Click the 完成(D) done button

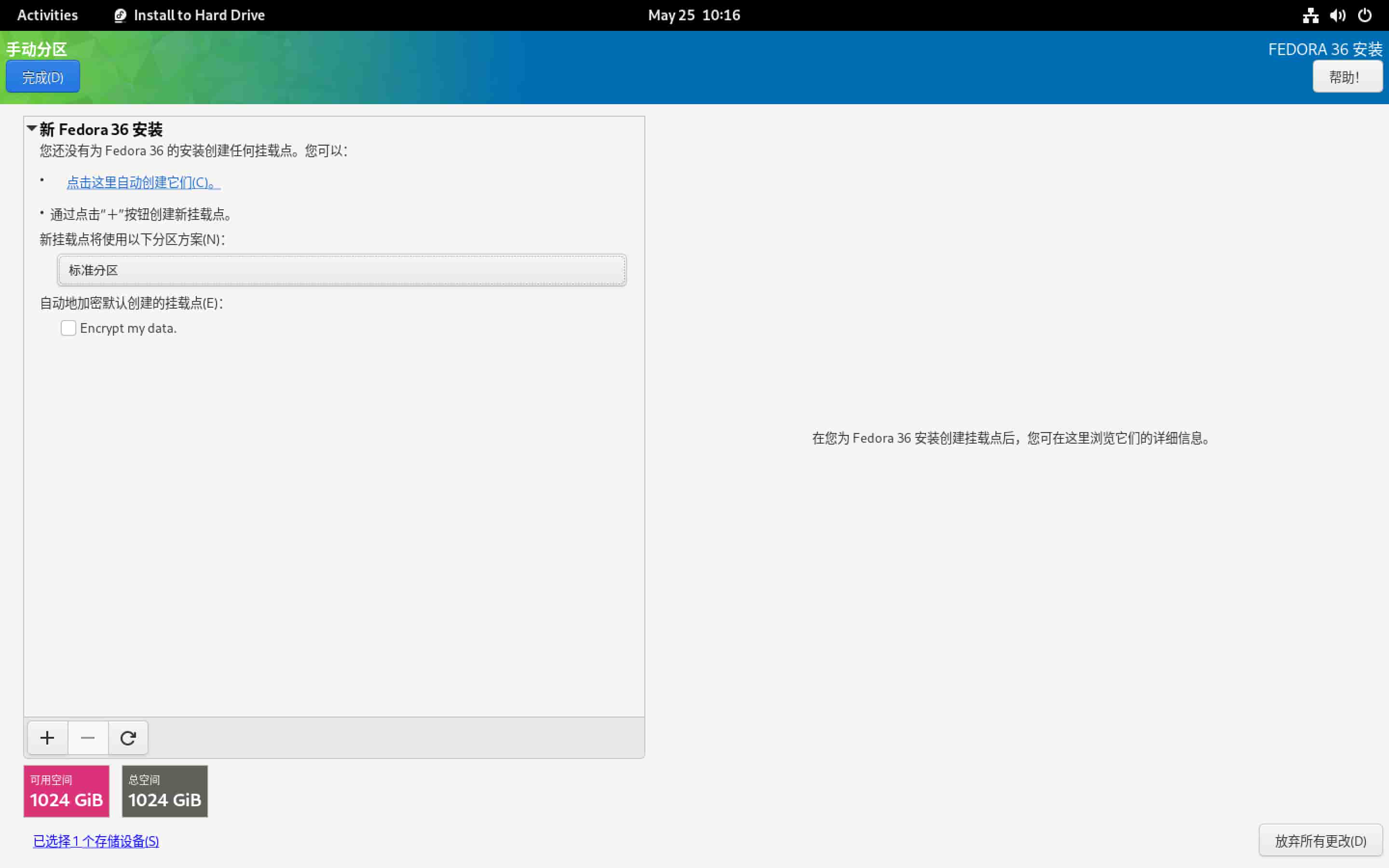43,77
